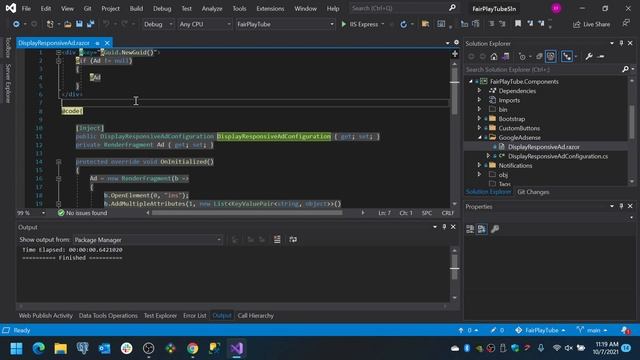The image size is (640, 360).
Task: Open the Call Hierarchy tab
Action: click(x=256, y=316)
